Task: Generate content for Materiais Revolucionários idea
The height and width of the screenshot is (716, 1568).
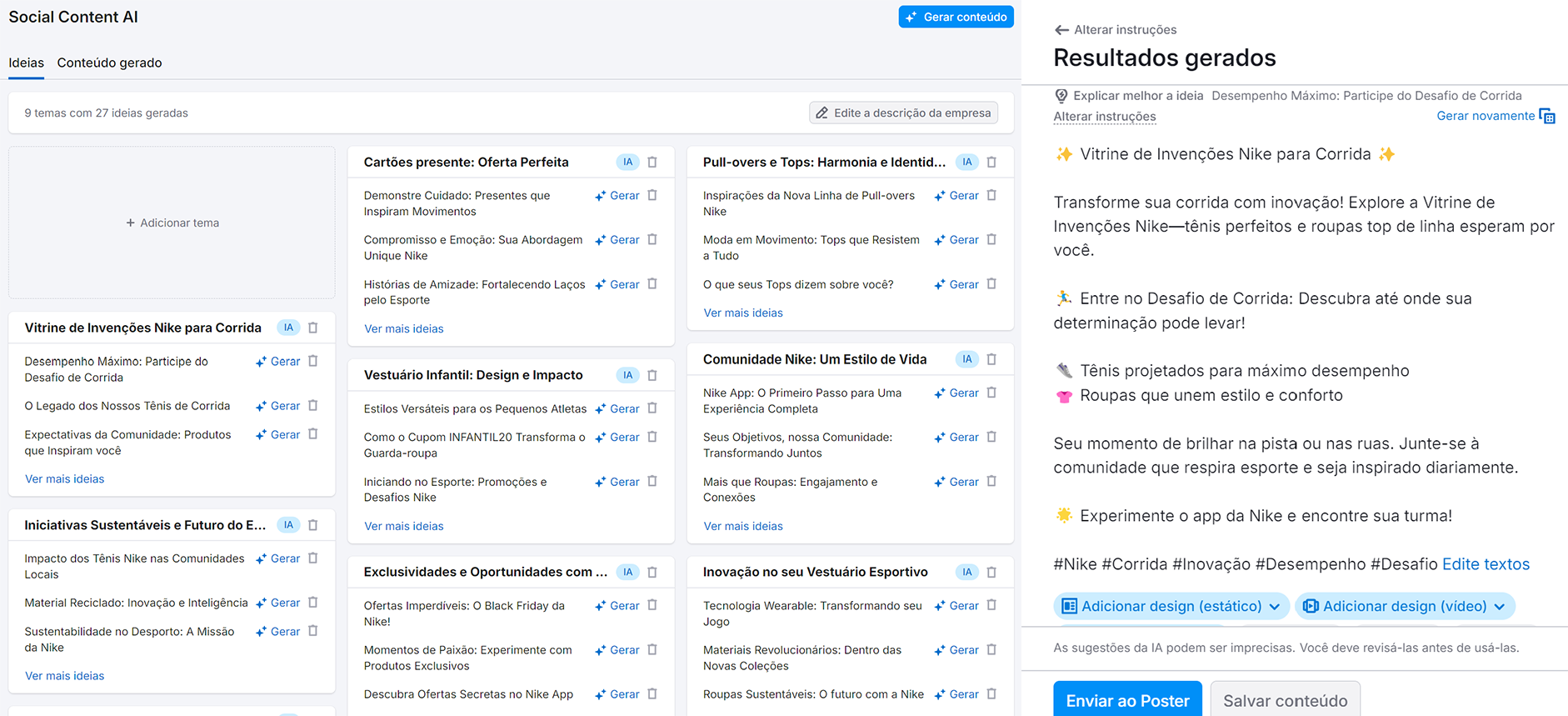Action: point(956,649)
